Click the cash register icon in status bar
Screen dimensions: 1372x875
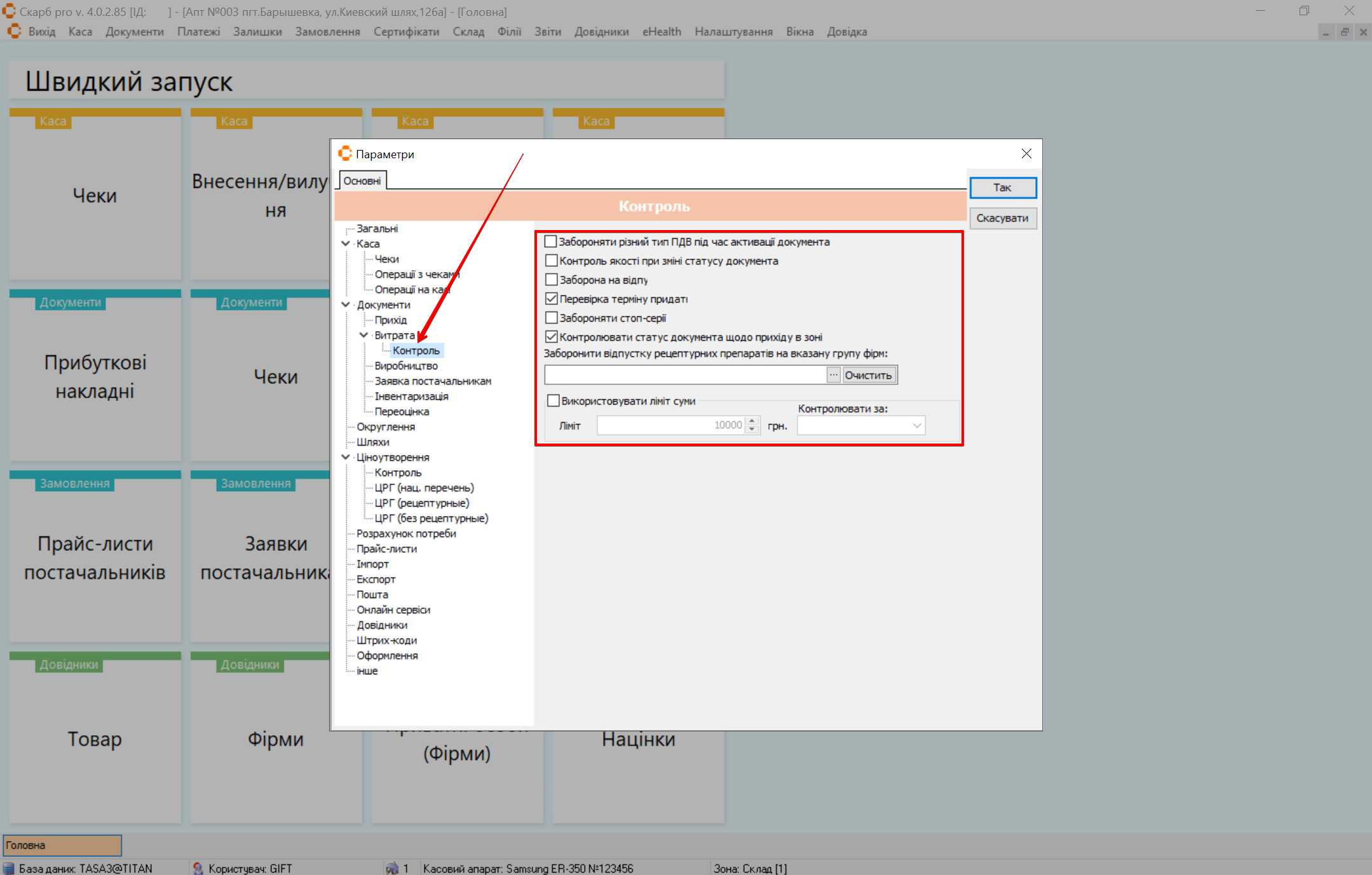[x=392, y=868]
